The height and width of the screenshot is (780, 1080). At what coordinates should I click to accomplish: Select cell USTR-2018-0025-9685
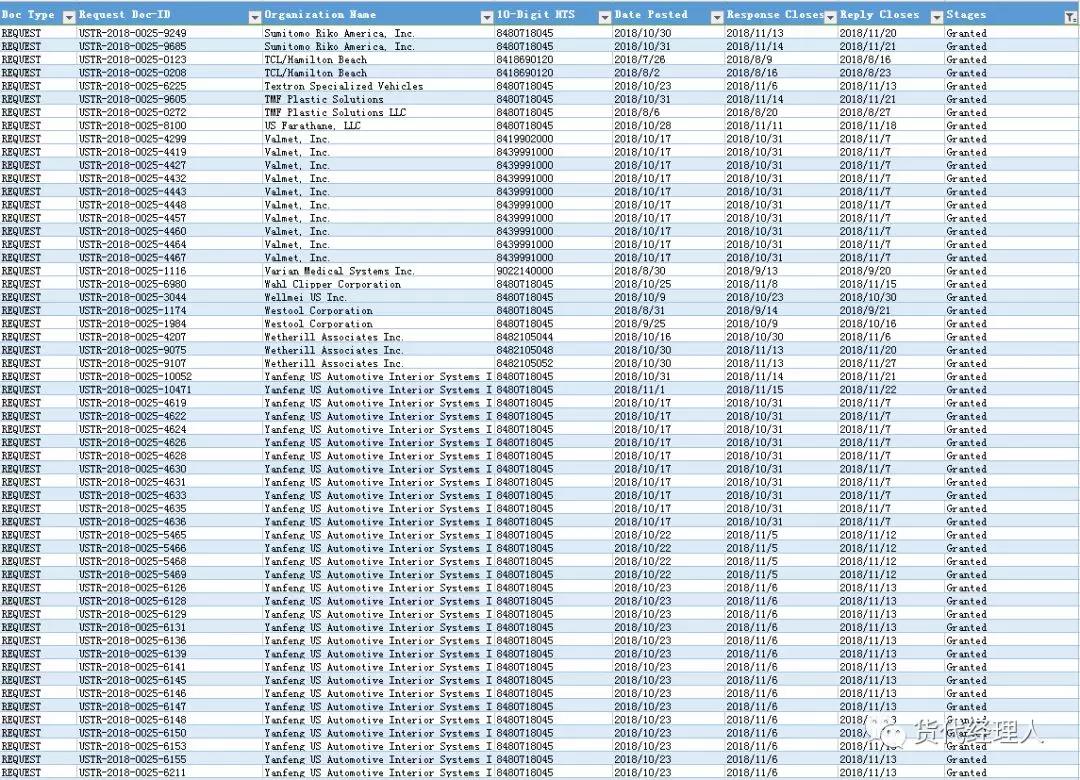(169, 46)
